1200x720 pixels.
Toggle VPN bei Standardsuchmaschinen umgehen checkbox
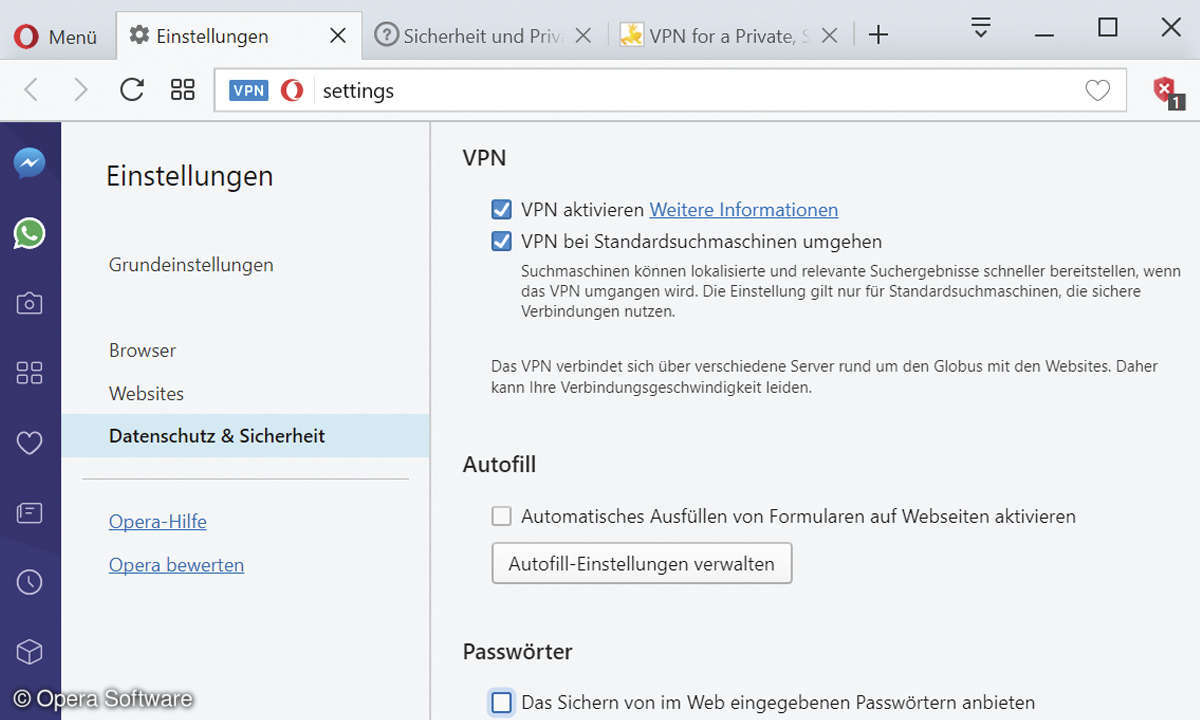pos(502,241)
